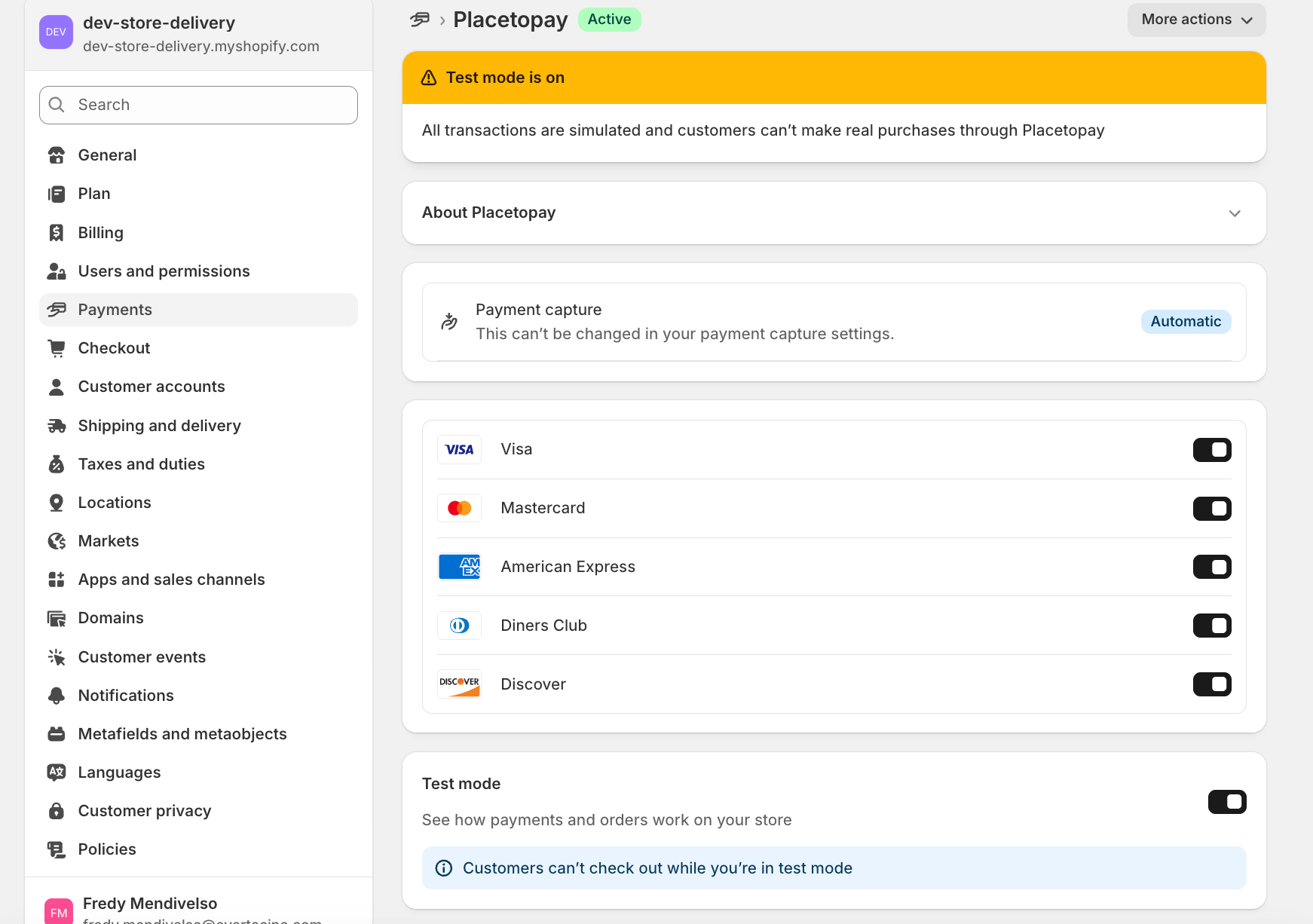Disable the Visa payment toggle
The image size is (1313, 924).
click(x=1211, y=450)
